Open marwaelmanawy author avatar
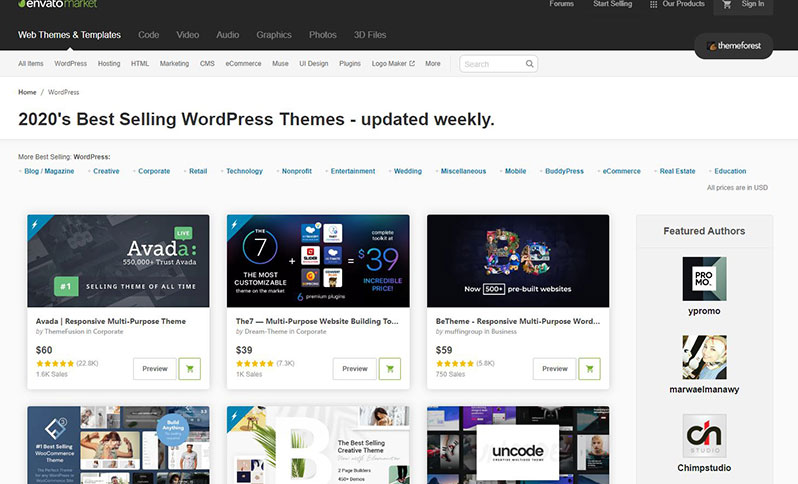Viewport: 798px width, 484px height. point(704,357)
